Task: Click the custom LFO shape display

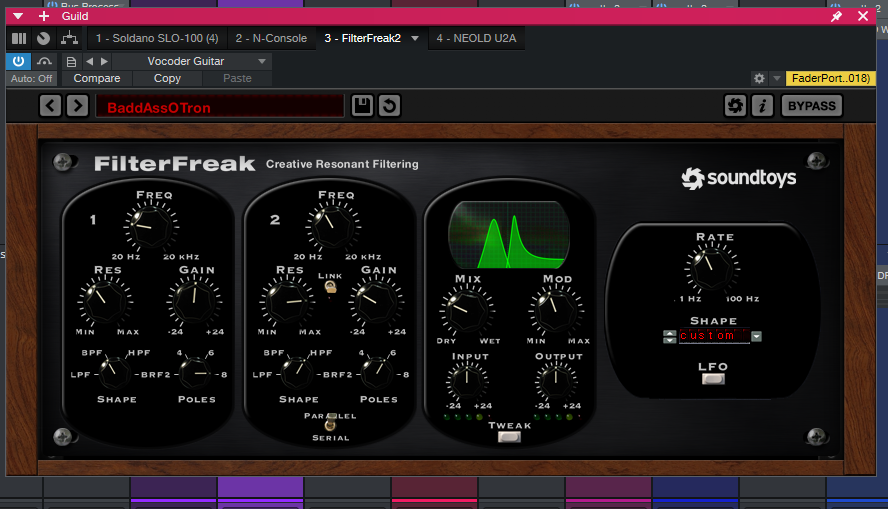Action: [x=714, y=336]
